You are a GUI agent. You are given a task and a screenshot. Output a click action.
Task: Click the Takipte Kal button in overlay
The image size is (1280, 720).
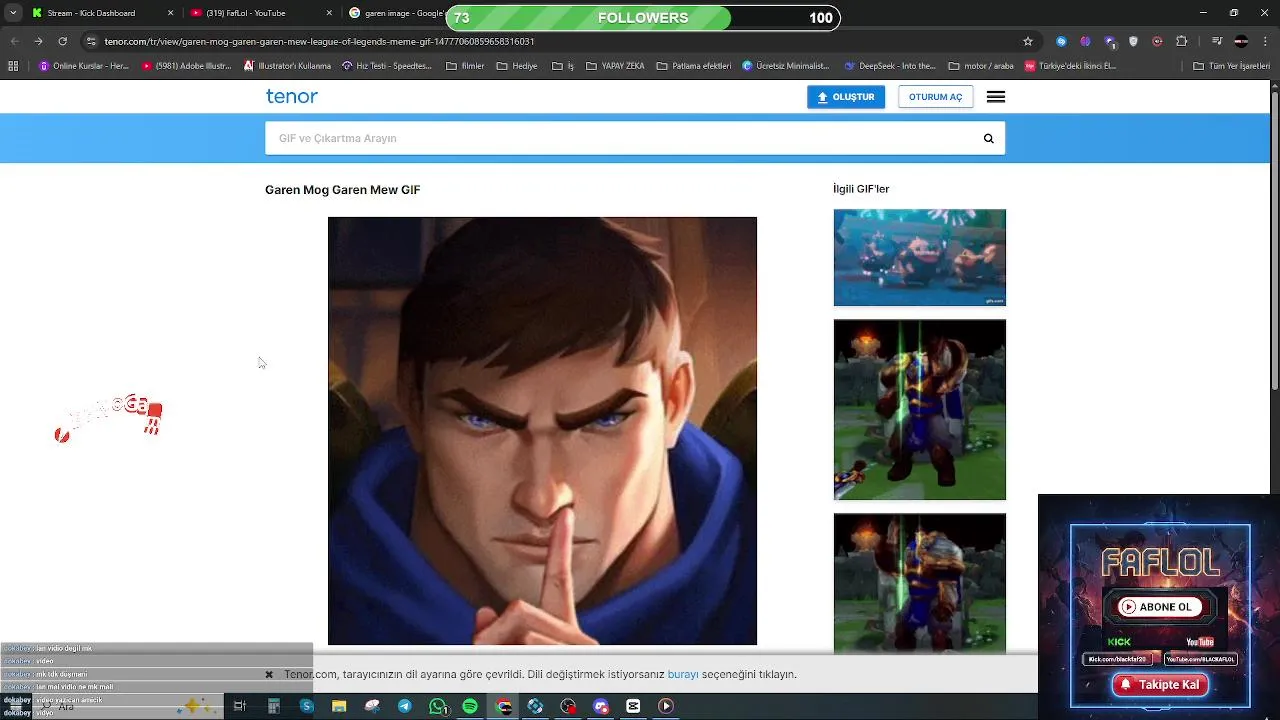point(1160,685)
